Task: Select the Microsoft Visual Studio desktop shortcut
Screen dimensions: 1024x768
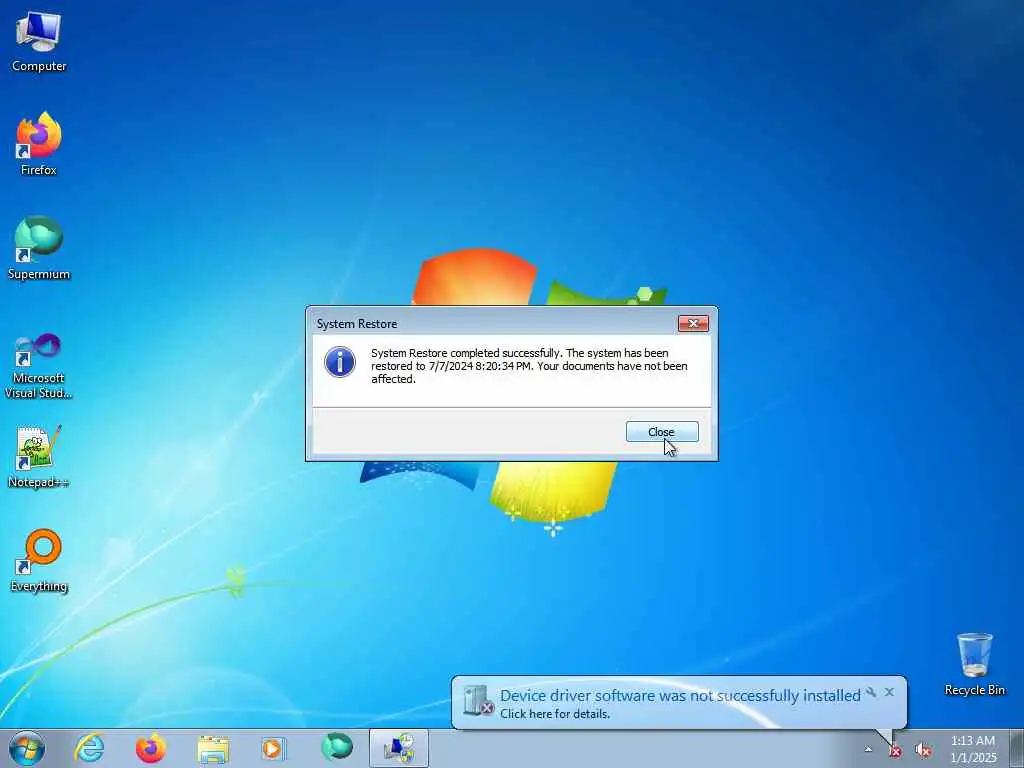Action: (x=39, y=366)
